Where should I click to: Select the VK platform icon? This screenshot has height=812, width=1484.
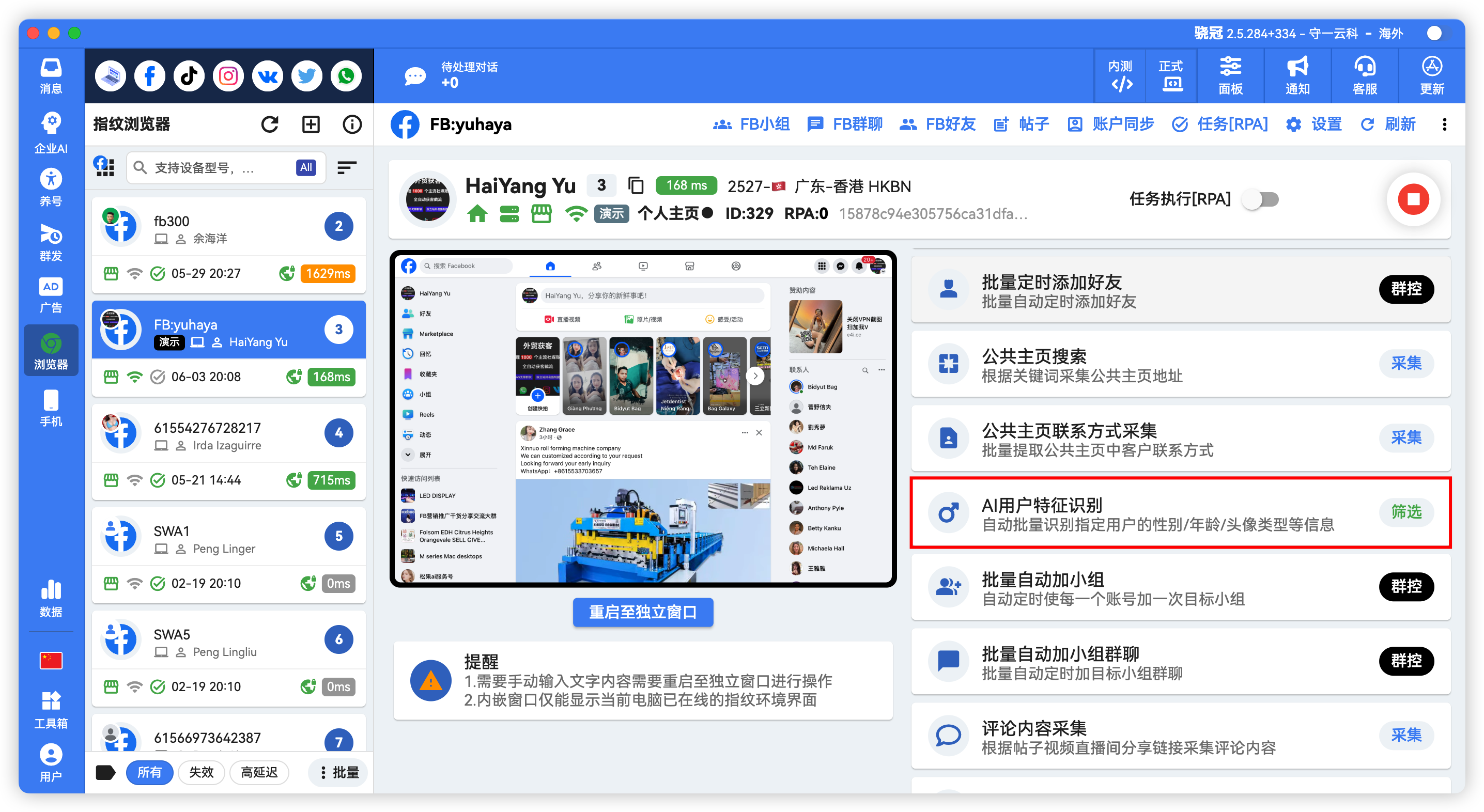click(x=267, y=75)
